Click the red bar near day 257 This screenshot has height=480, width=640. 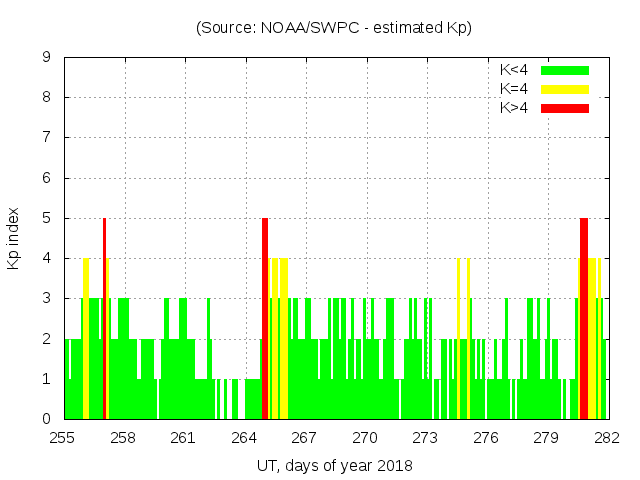tap(104, 318)
